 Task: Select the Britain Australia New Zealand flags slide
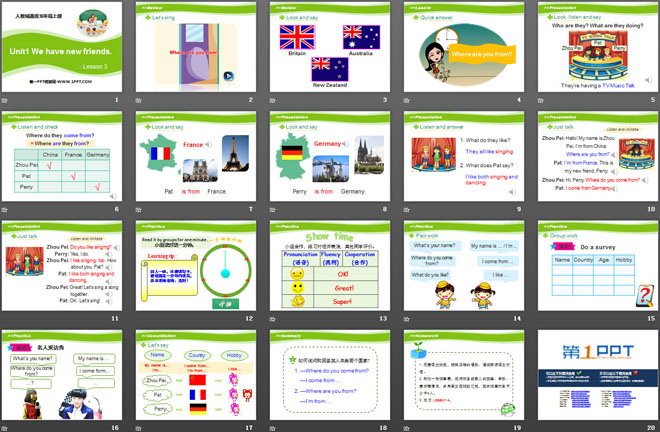point(330,47)
